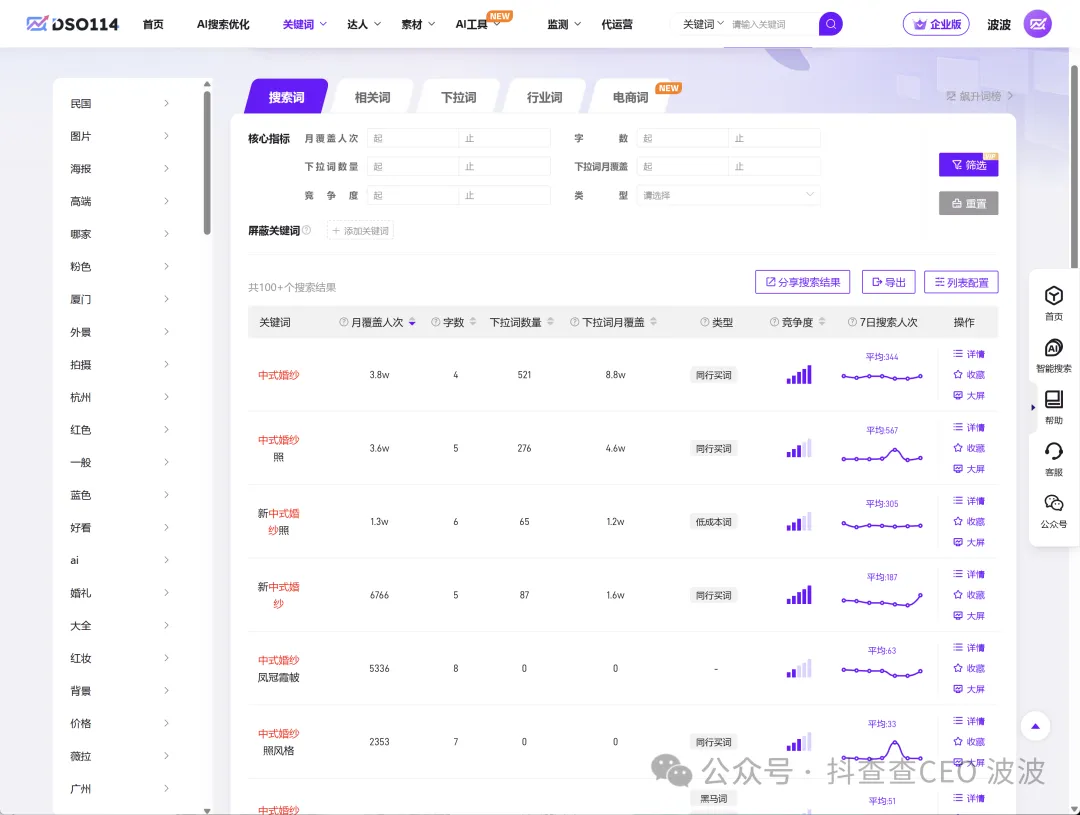Sort by 月覆盖人次 column arrow
The image size is (1080, 815).
pos(412,323)
